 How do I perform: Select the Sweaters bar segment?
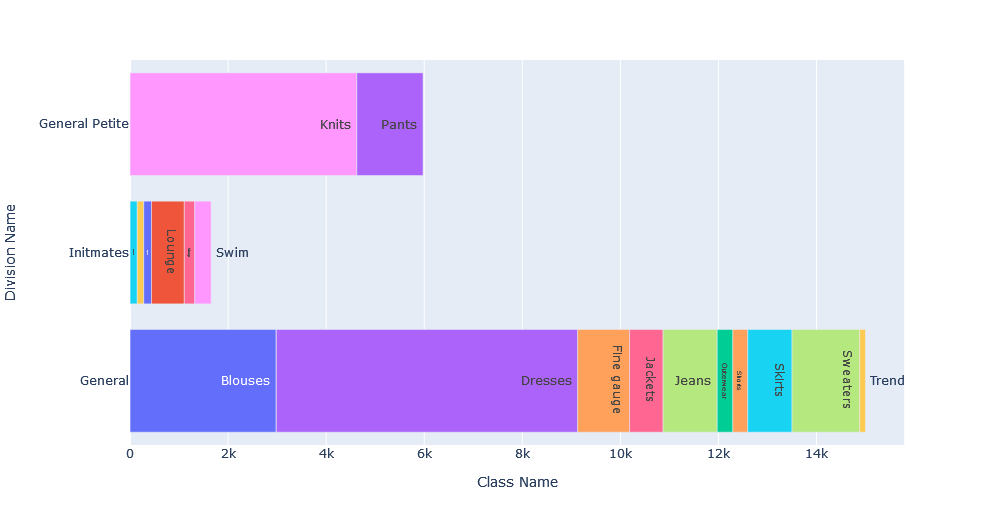click(x=825, y=380)
